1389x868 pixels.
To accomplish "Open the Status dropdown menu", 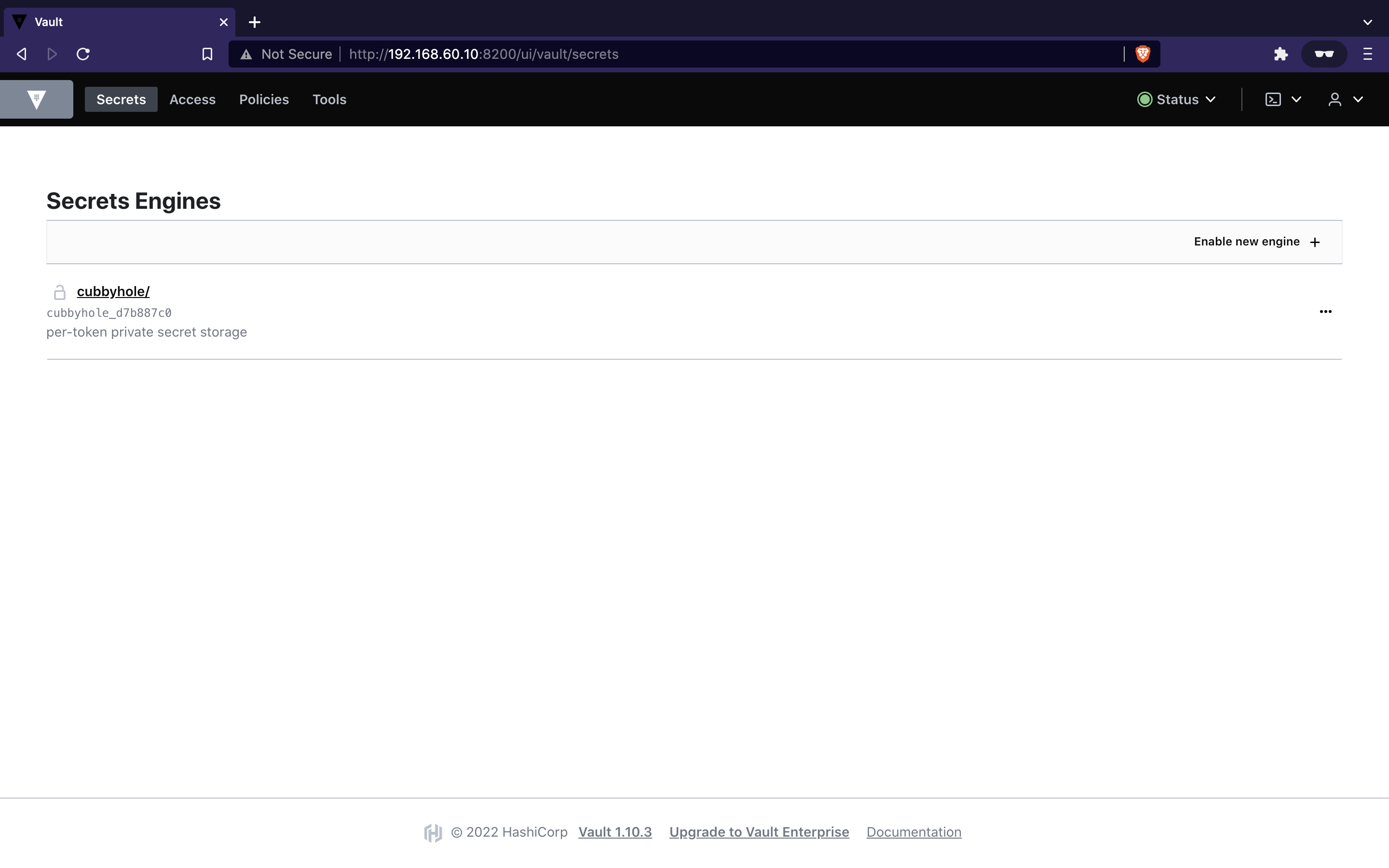I will click(1177, 99).
